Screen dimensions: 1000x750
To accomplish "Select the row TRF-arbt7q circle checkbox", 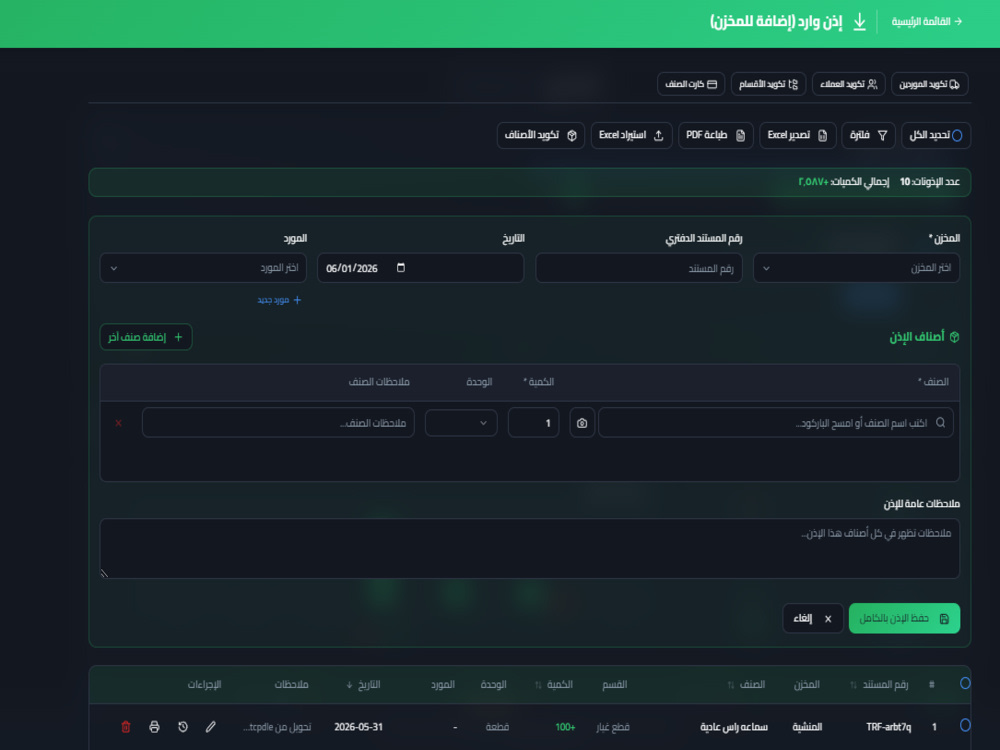I will click(x=965, y=725).
